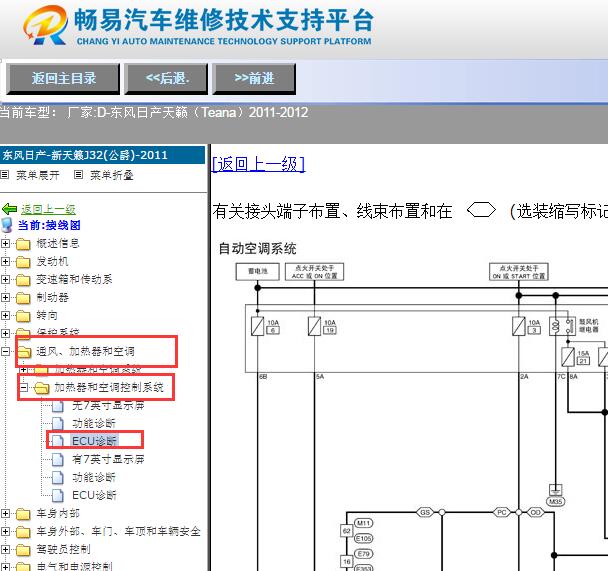Viewport: 608px width, 571px height.
Task: Open the 车身内部 folder
Action: coord(58,514)
